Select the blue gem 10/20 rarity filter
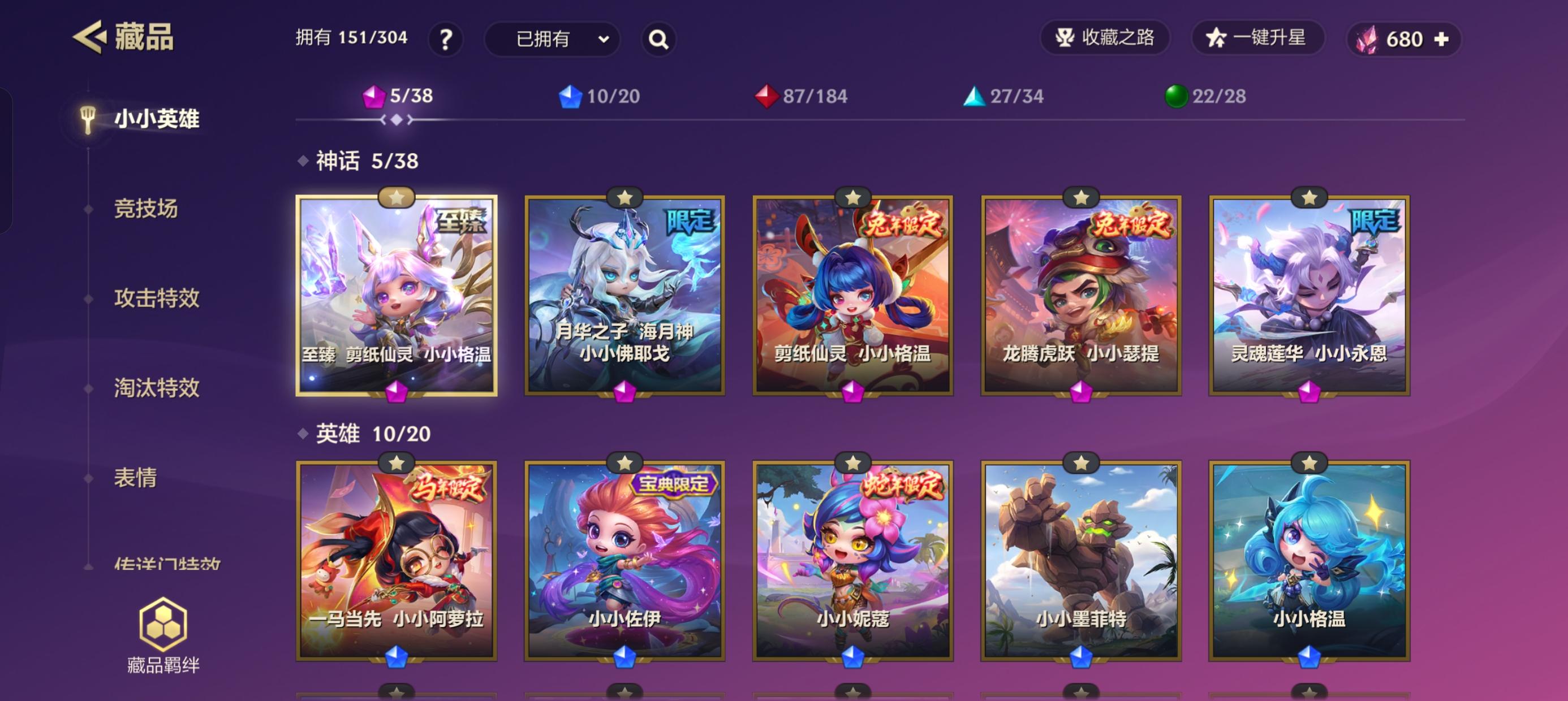Viewport: 1568px width, 701px height. tap(599, 96)
